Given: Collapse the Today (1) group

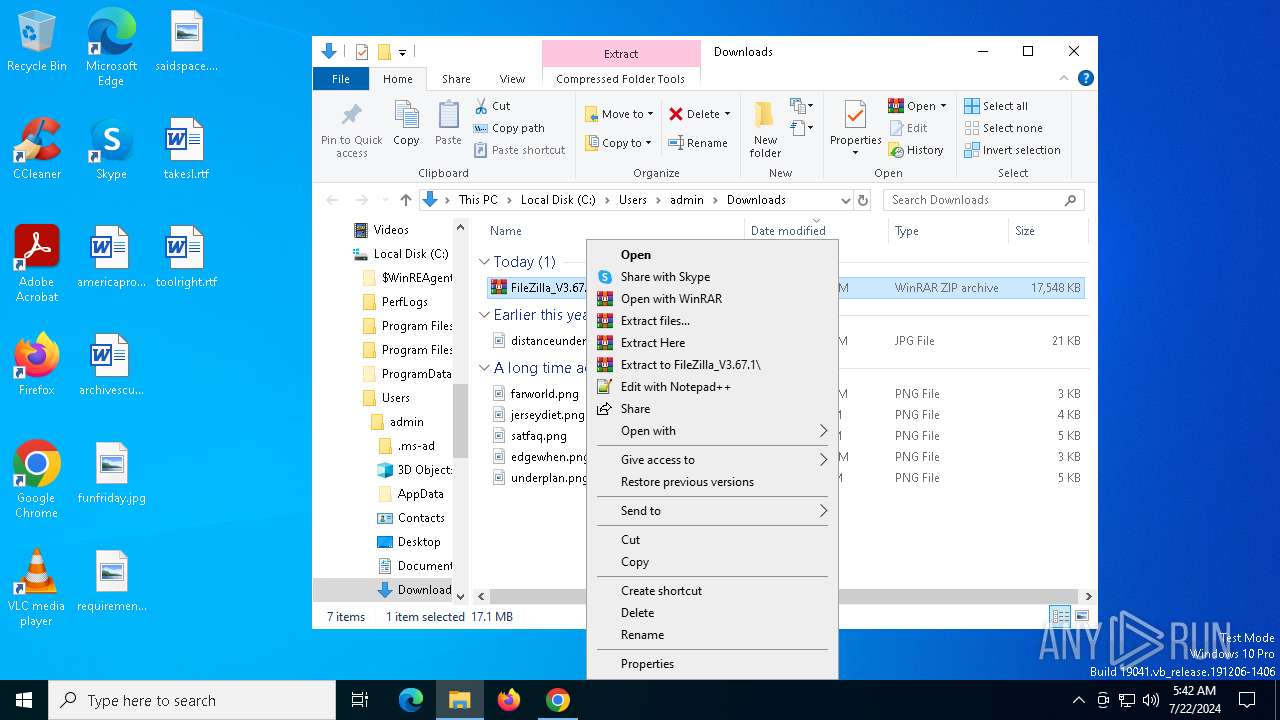Looking at the screenshot, I should pos(484,262).
